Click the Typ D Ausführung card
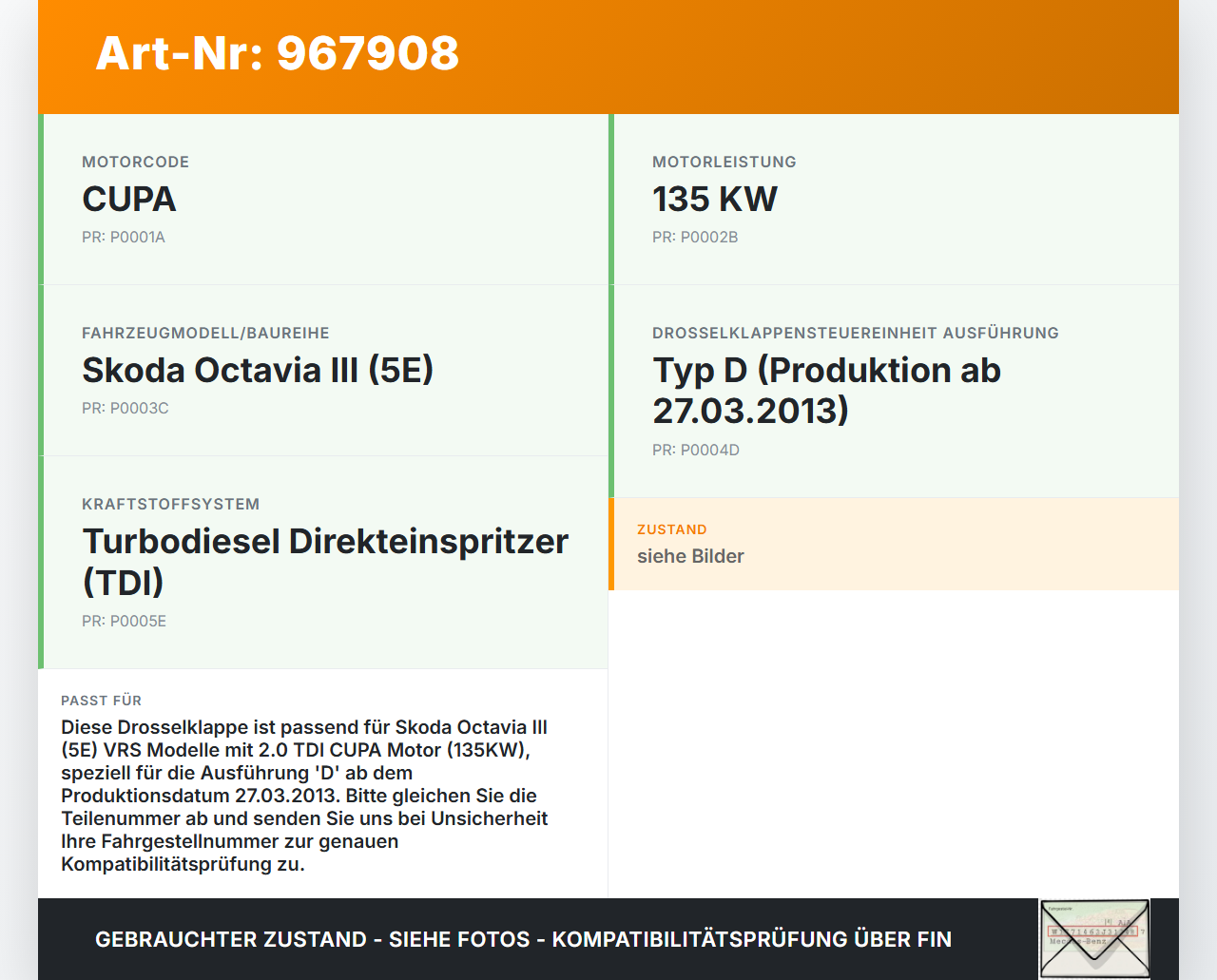1217x980 pixels. [x=894, y=390]
